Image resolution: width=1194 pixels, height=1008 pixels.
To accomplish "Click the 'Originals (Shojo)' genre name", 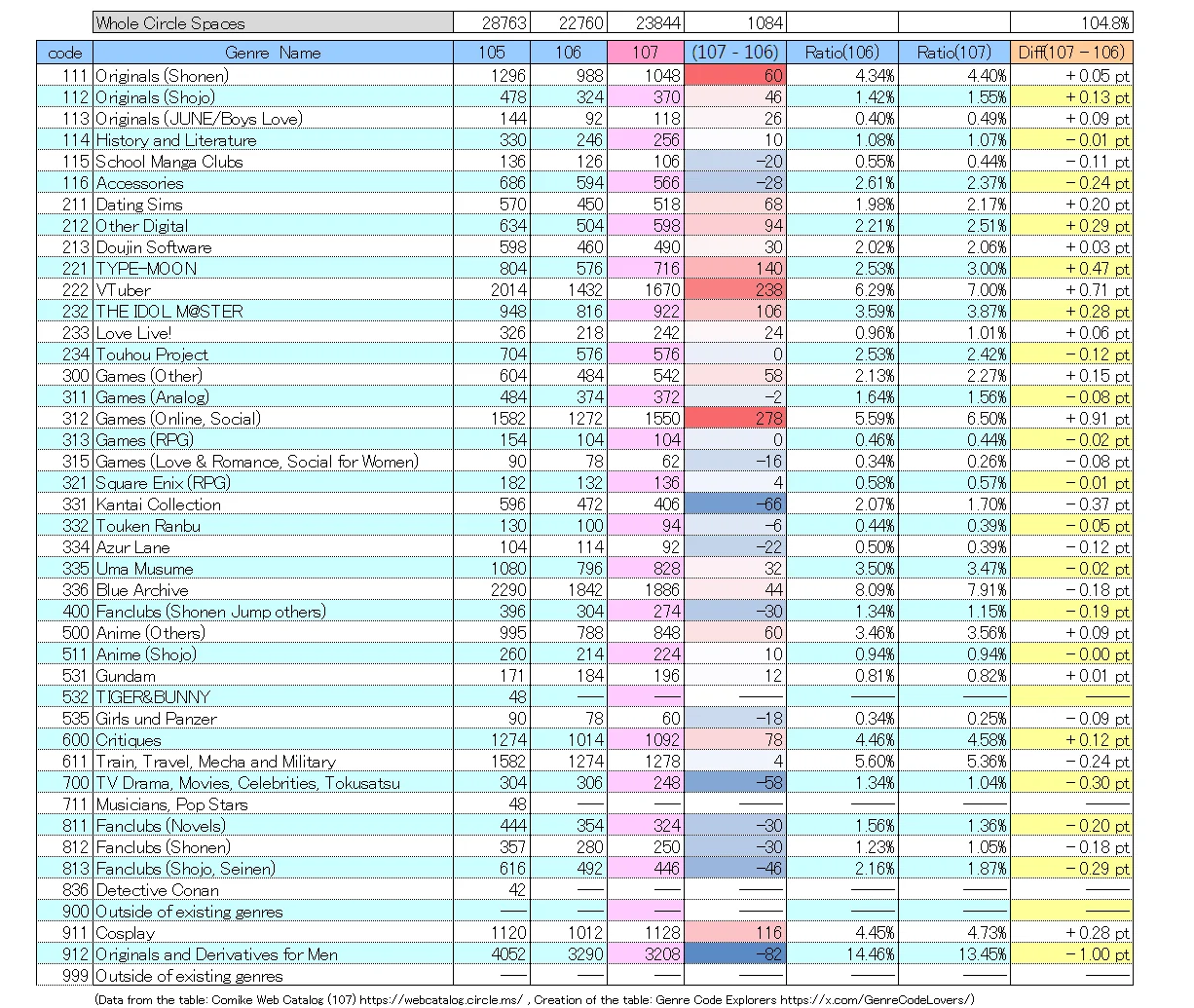I will [x=273, y=97].
